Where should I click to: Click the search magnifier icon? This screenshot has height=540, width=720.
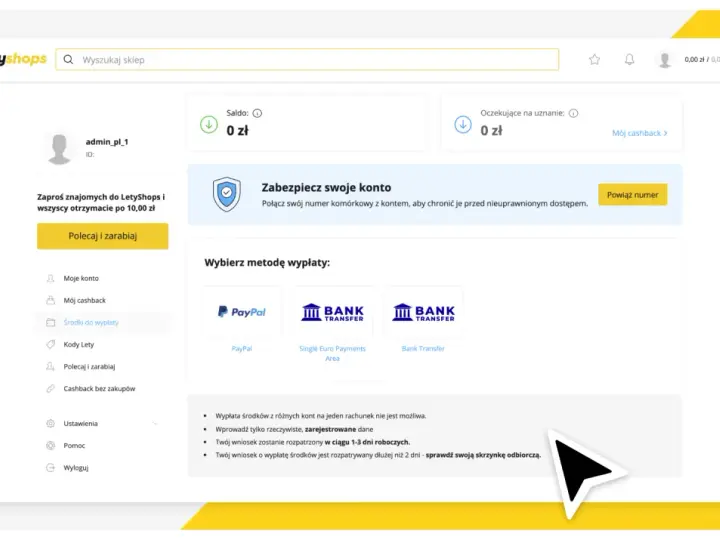click(68, 60)
